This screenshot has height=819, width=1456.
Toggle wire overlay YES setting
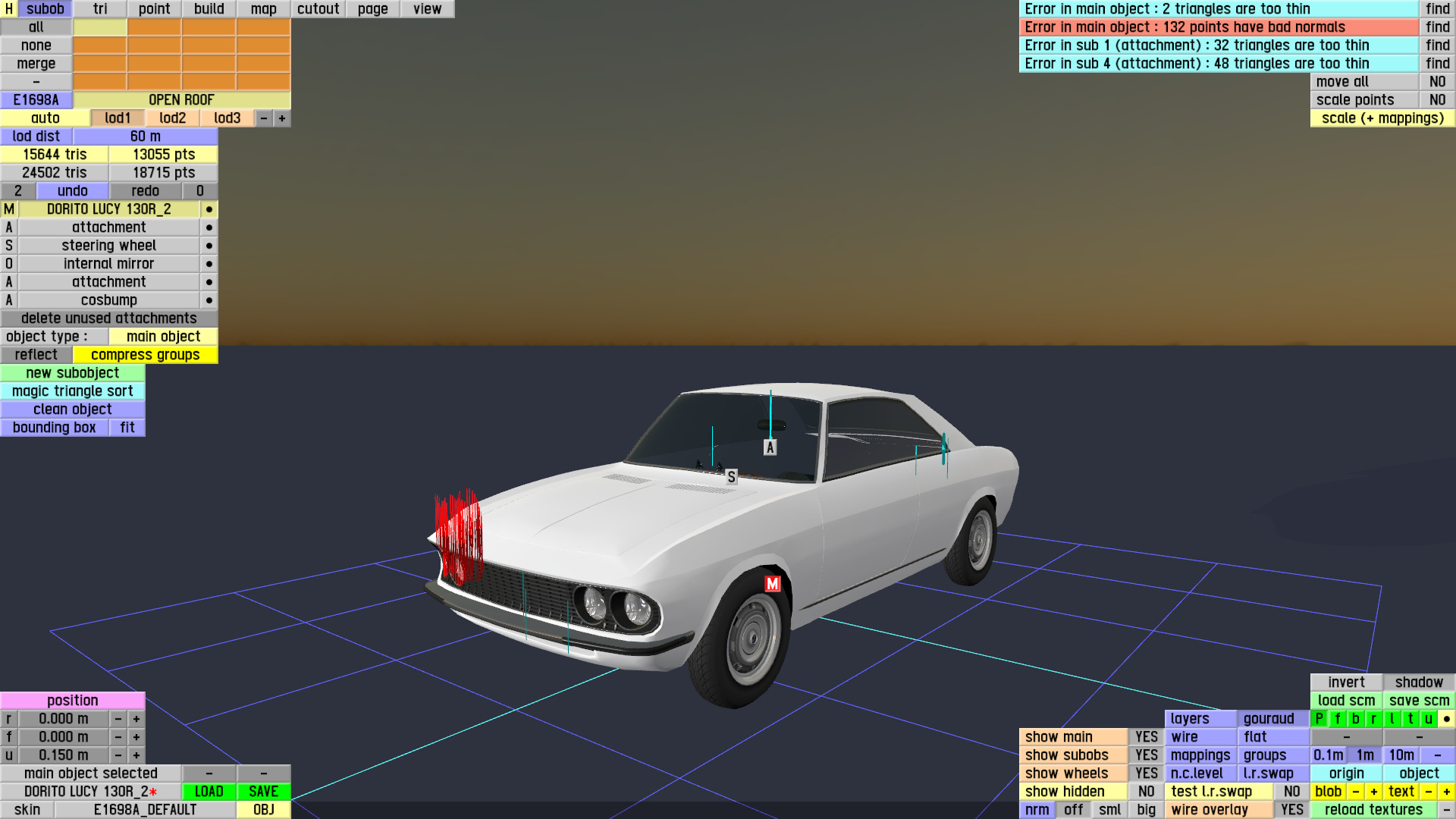[x=1291, y=810]
